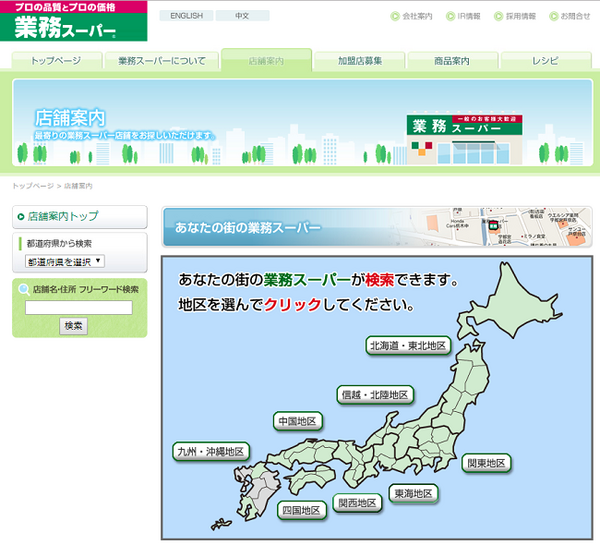Screen dimensions: 600x545
Task: Focus the free-word store search field
Action: [79, 307]
